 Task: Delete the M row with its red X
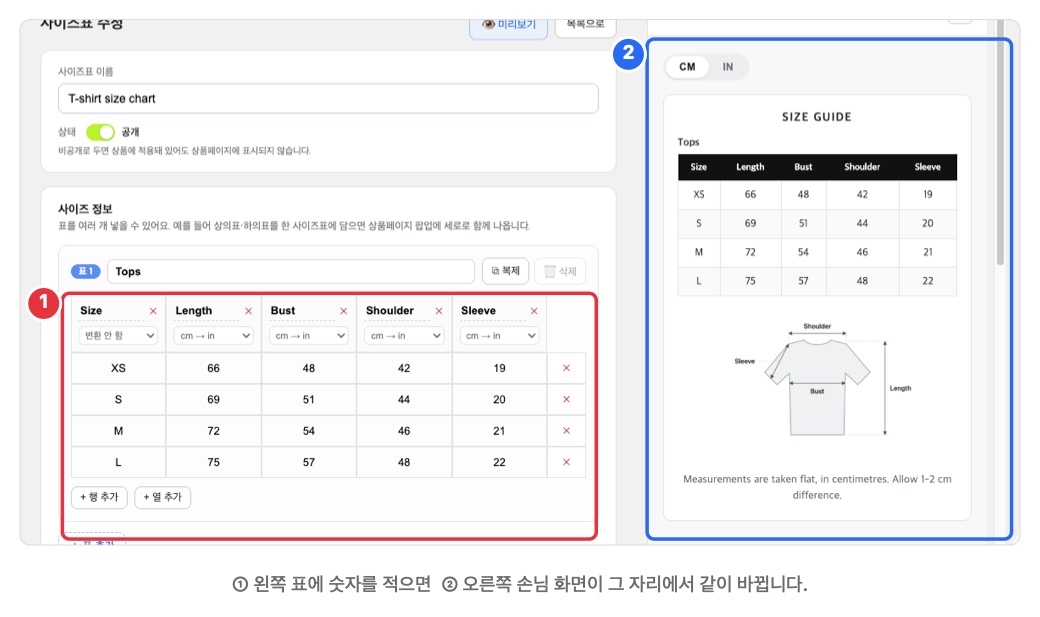click(566, 431)
